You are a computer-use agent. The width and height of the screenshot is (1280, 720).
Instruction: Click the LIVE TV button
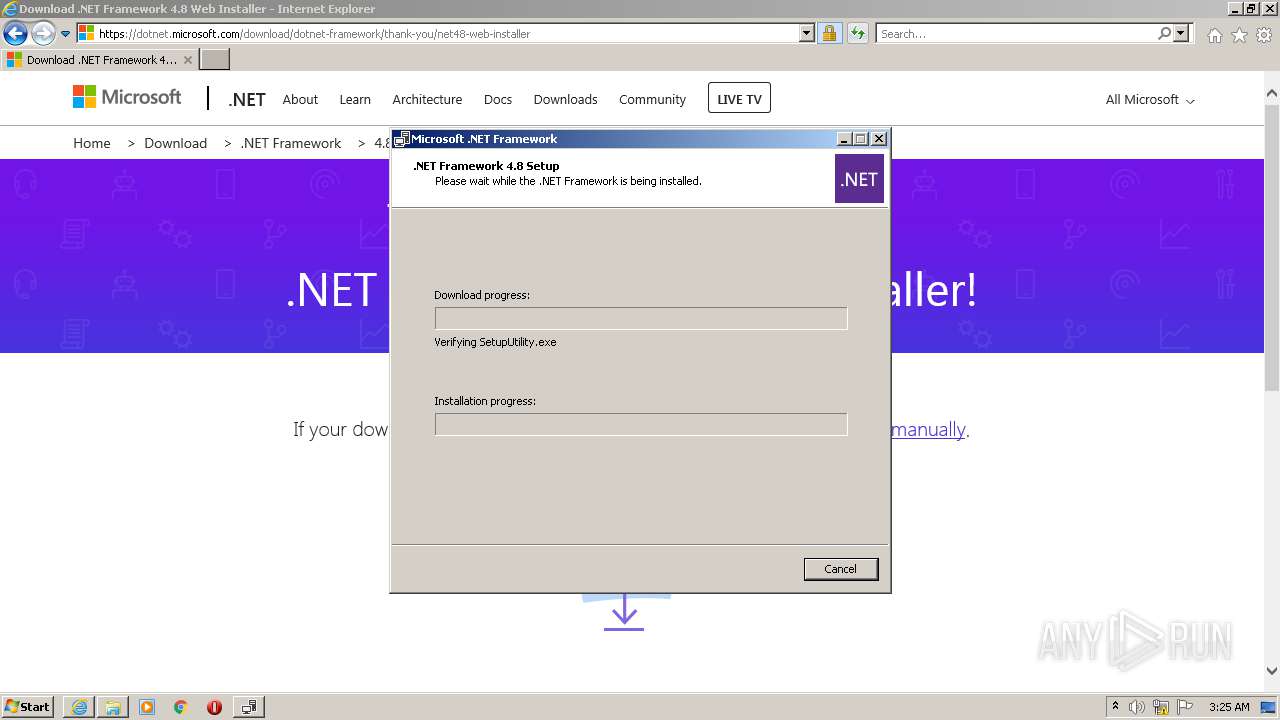tap(739, 98)
